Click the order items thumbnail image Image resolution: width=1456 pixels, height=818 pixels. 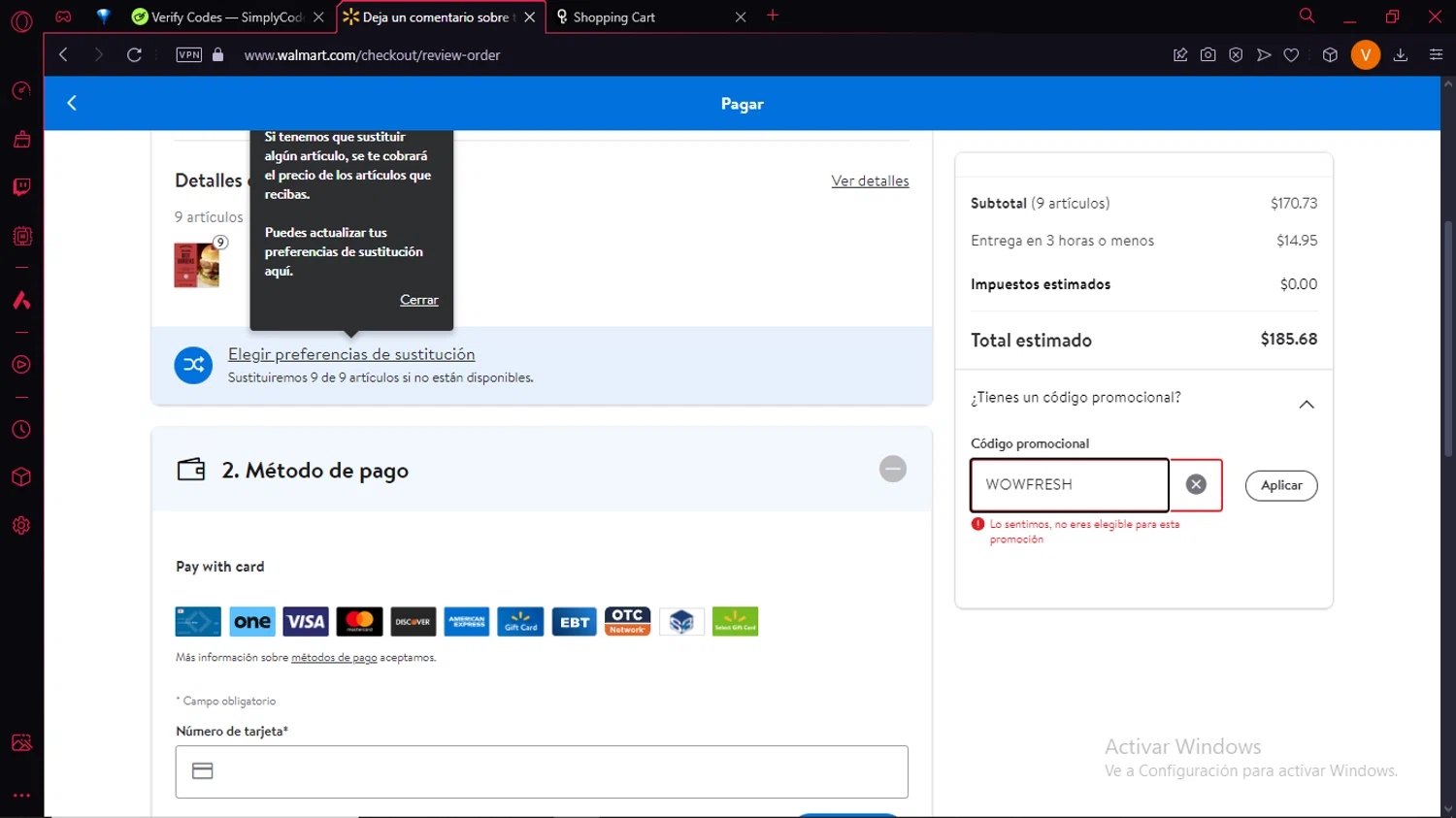pyautogui.click(x=197, y=265)
